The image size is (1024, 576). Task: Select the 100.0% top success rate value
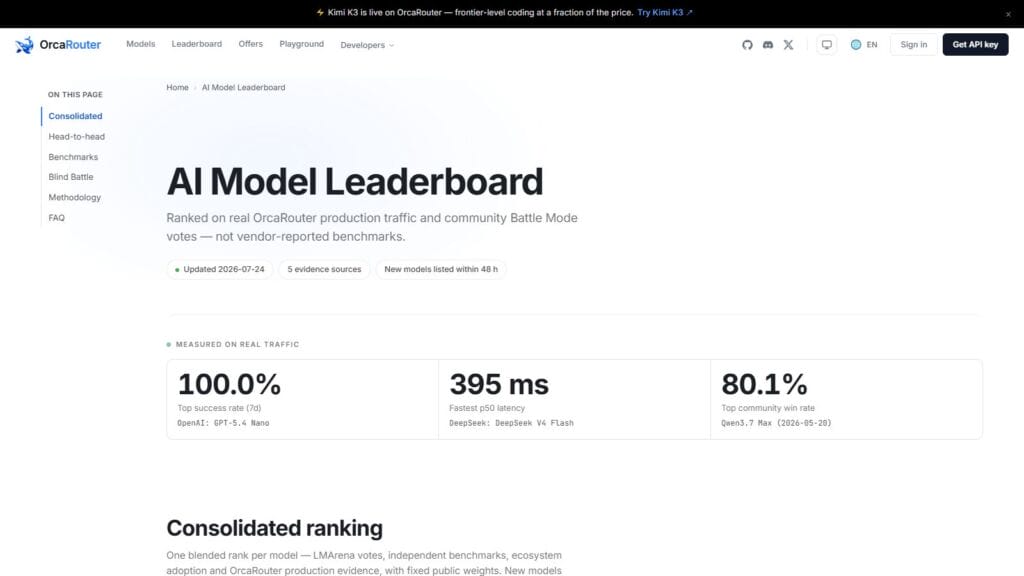pyautogui.click(x=229, y=384)
